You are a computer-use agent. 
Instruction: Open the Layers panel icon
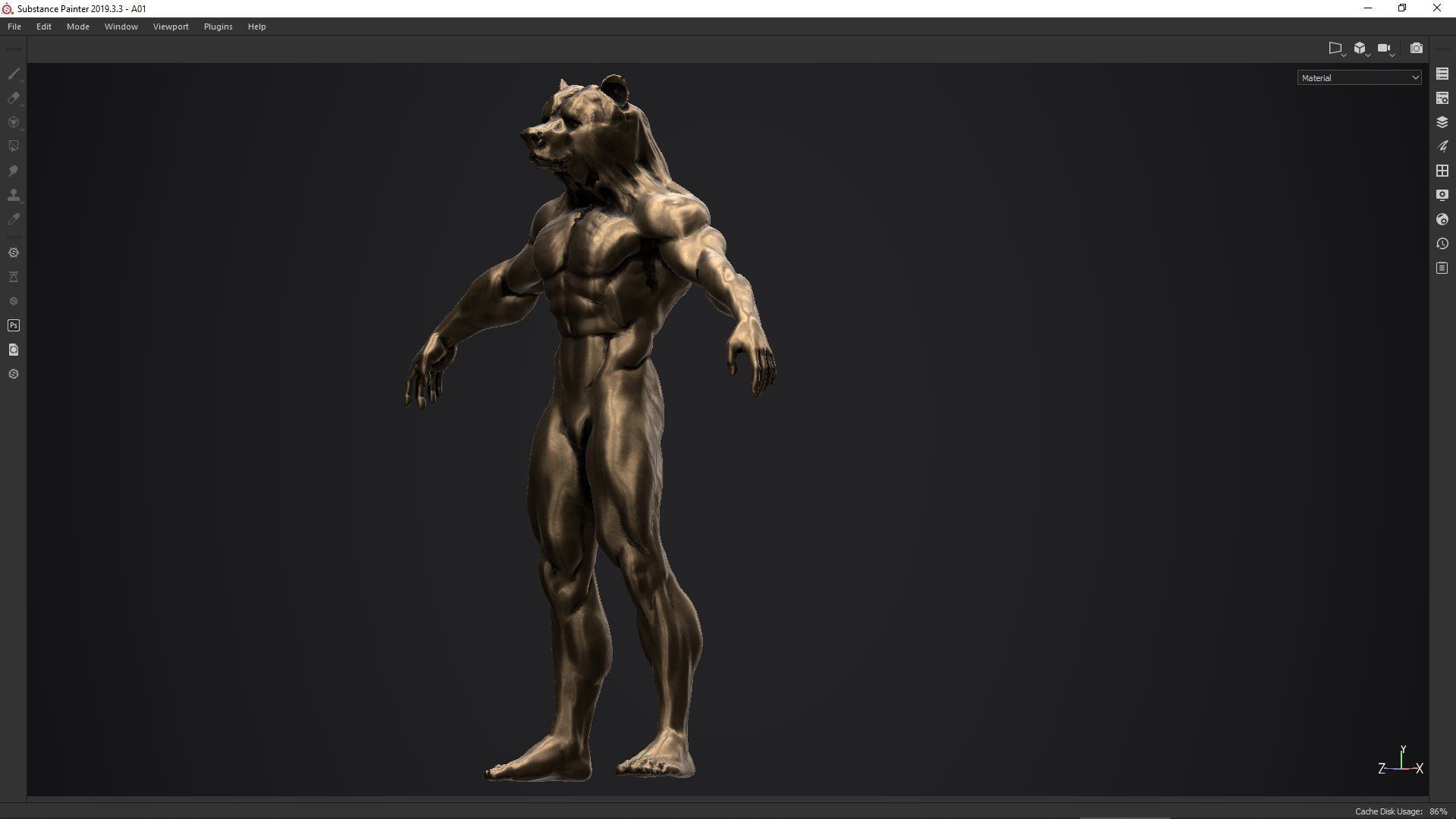[1442, 122]
